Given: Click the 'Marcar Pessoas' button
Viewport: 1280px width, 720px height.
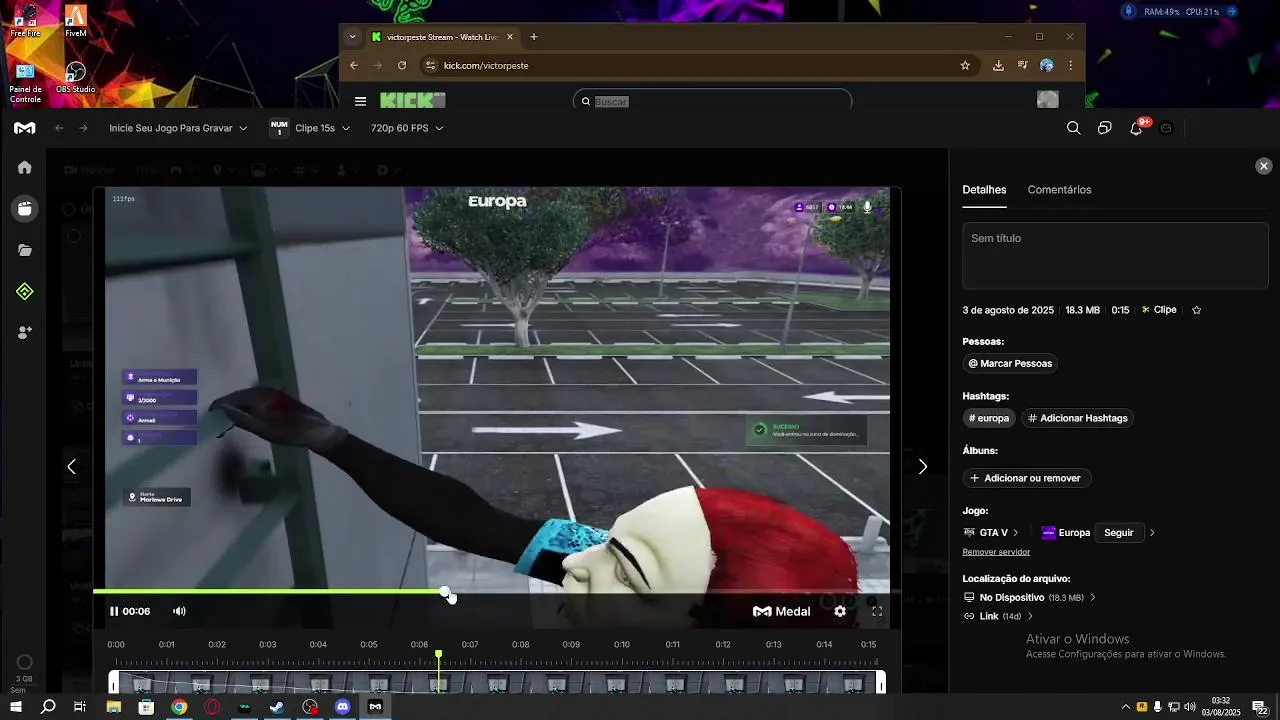Looking at the screenshot, I should click(1010, 363).
